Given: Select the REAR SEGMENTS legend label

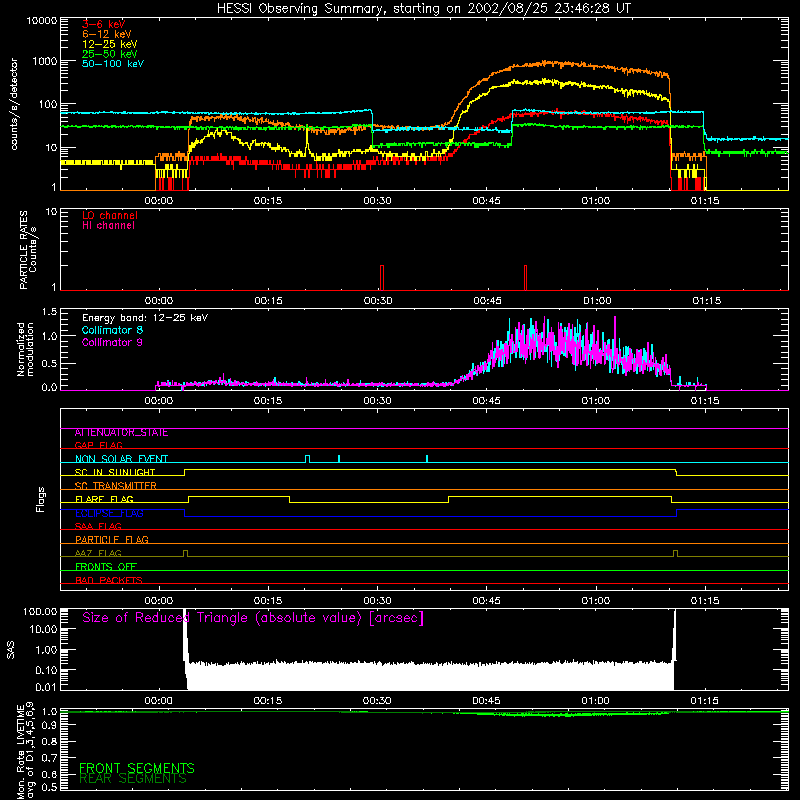Looking at the screenshot, I should [133, 779].
